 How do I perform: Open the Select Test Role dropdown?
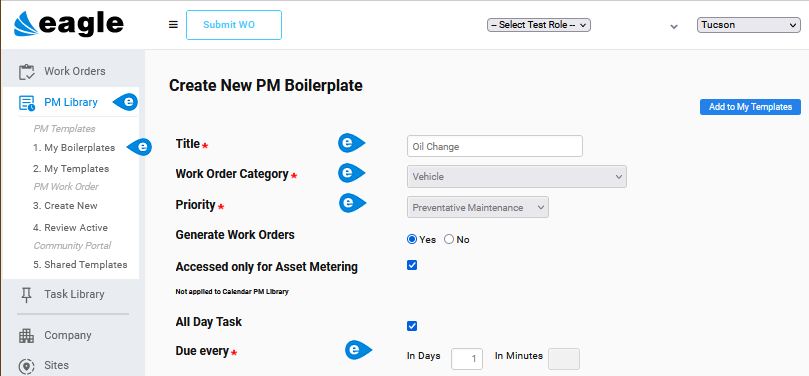click(x=539, y=25)
